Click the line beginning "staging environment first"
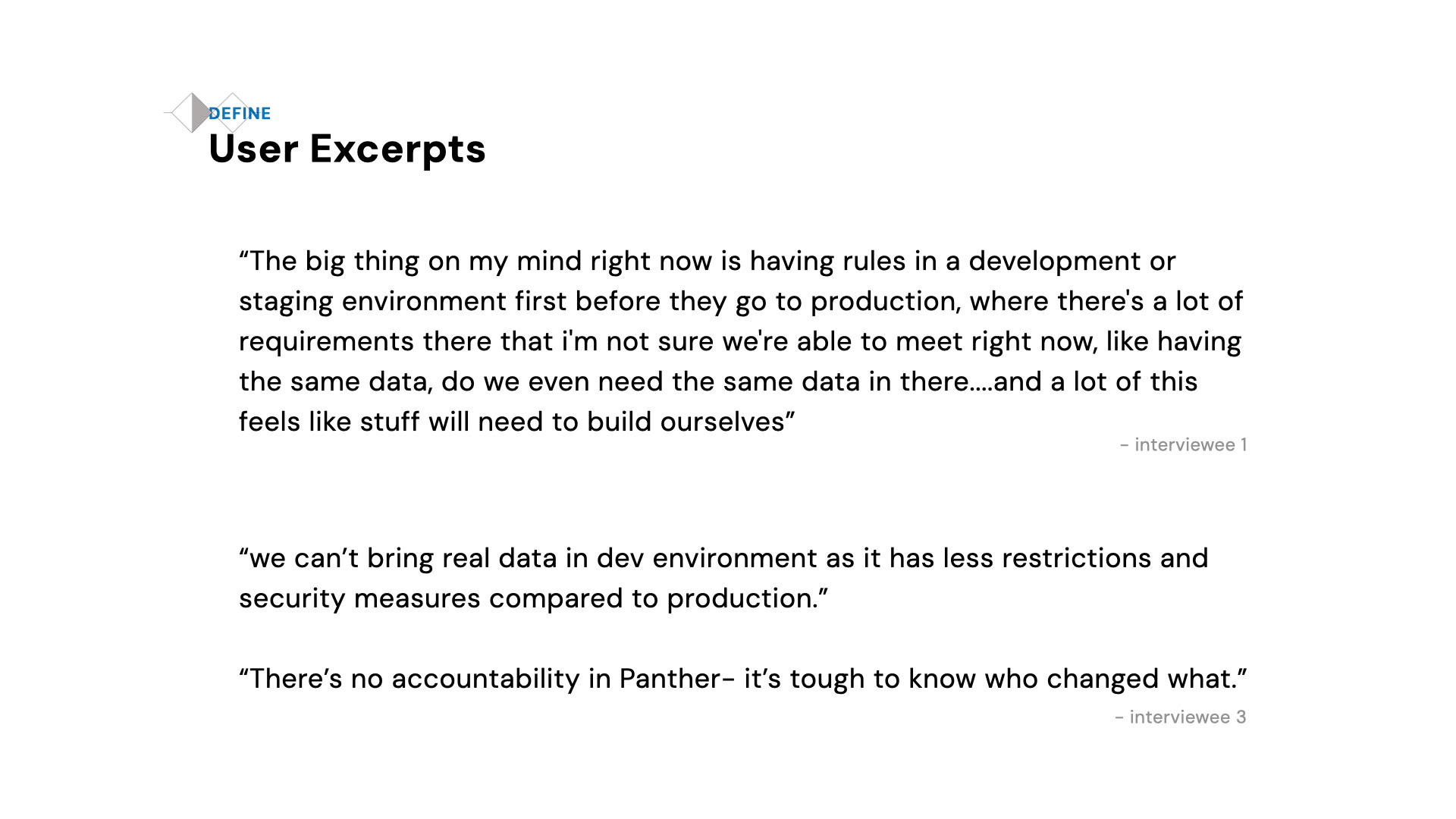 pos(740,302)
